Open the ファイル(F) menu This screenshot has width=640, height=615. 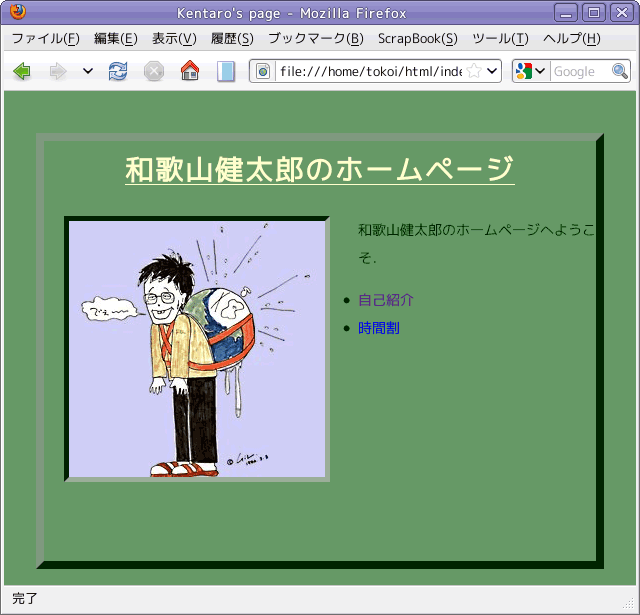45,39
